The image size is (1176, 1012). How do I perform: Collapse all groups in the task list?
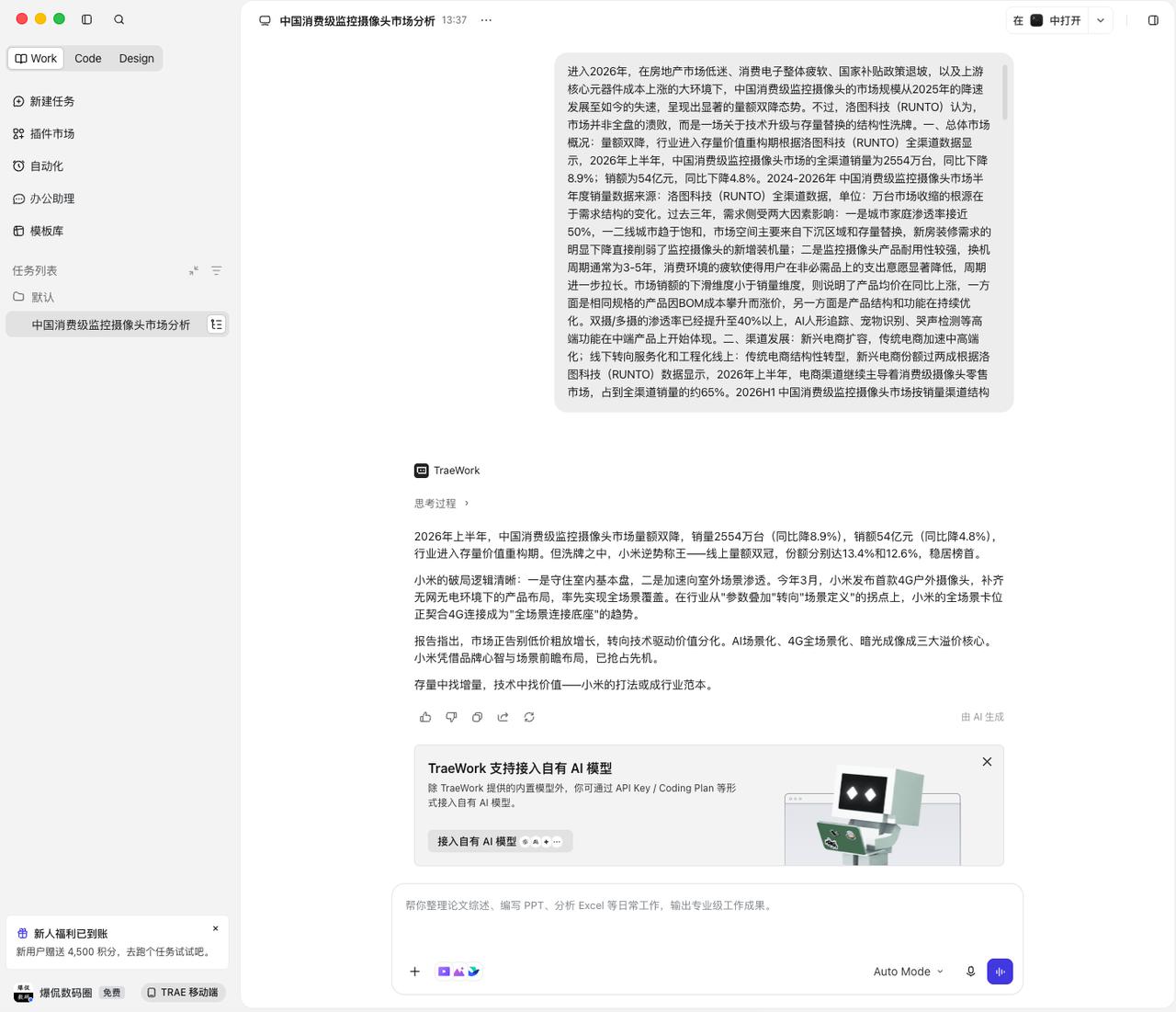pos(194,270)
